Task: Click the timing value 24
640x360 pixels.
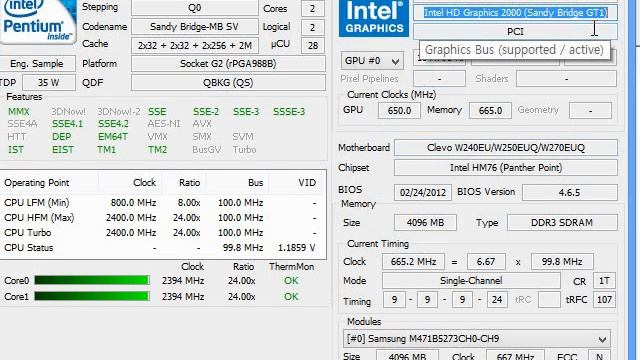Action: (497, 300)
